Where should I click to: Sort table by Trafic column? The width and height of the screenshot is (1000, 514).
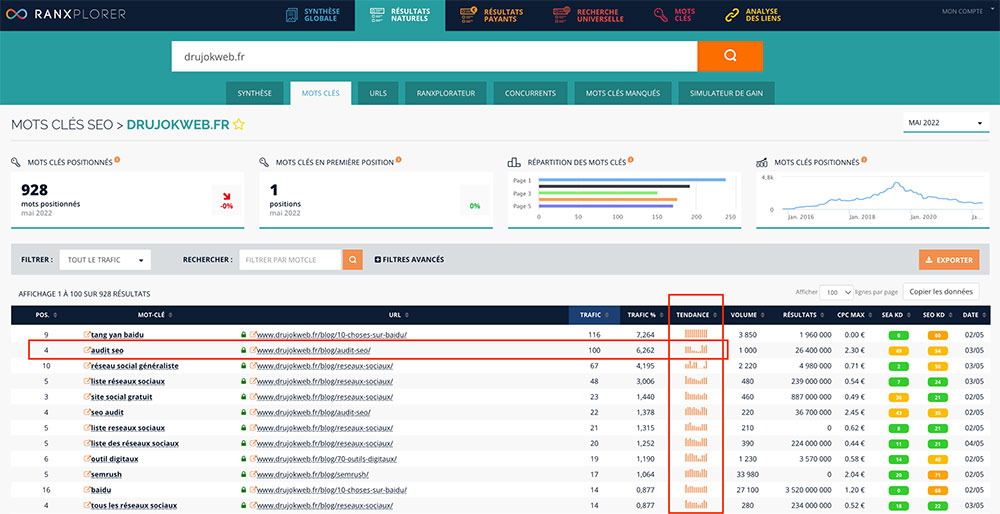[594, 314]
